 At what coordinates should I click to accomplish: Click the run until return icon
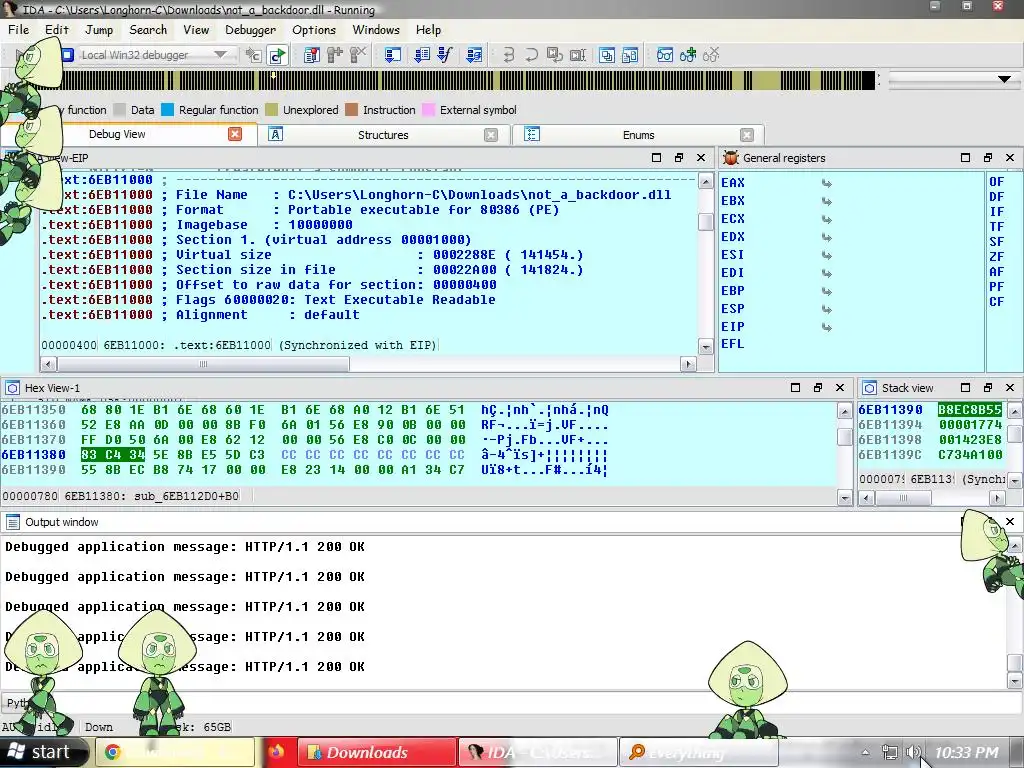click(x=554, y=55)
